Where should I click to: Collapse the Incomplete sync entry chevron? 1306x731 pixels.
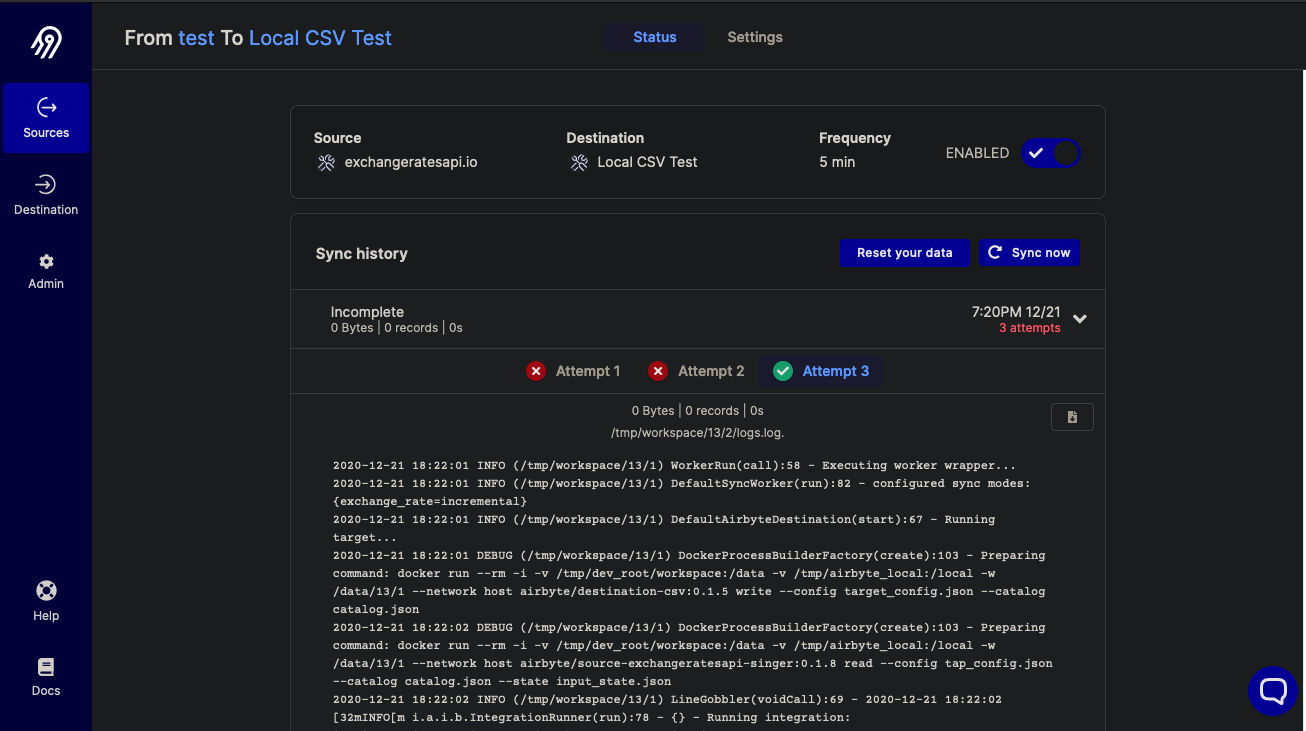(x=1080, y=318)
